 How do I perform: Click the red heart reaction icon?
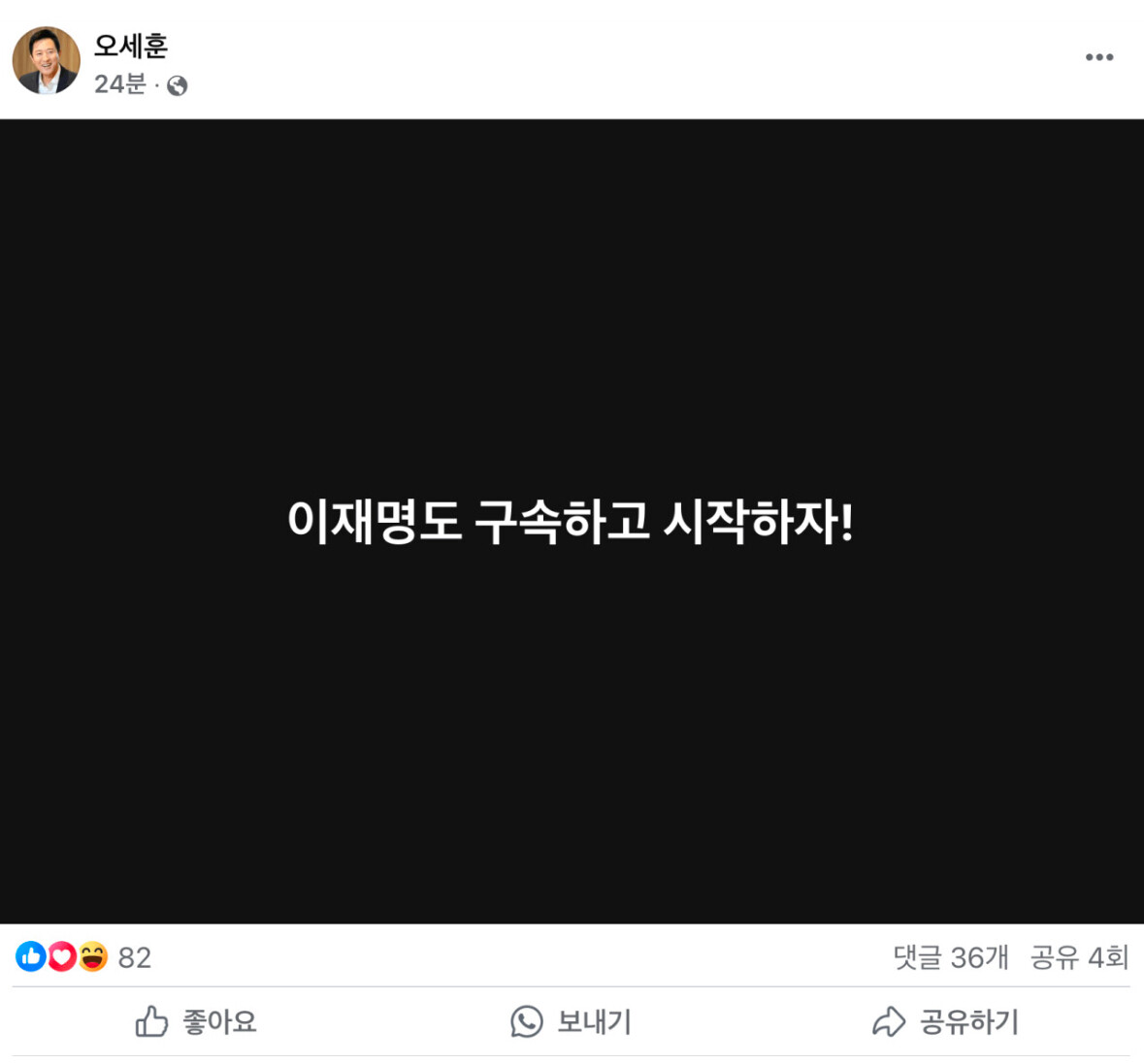point(62,956)
